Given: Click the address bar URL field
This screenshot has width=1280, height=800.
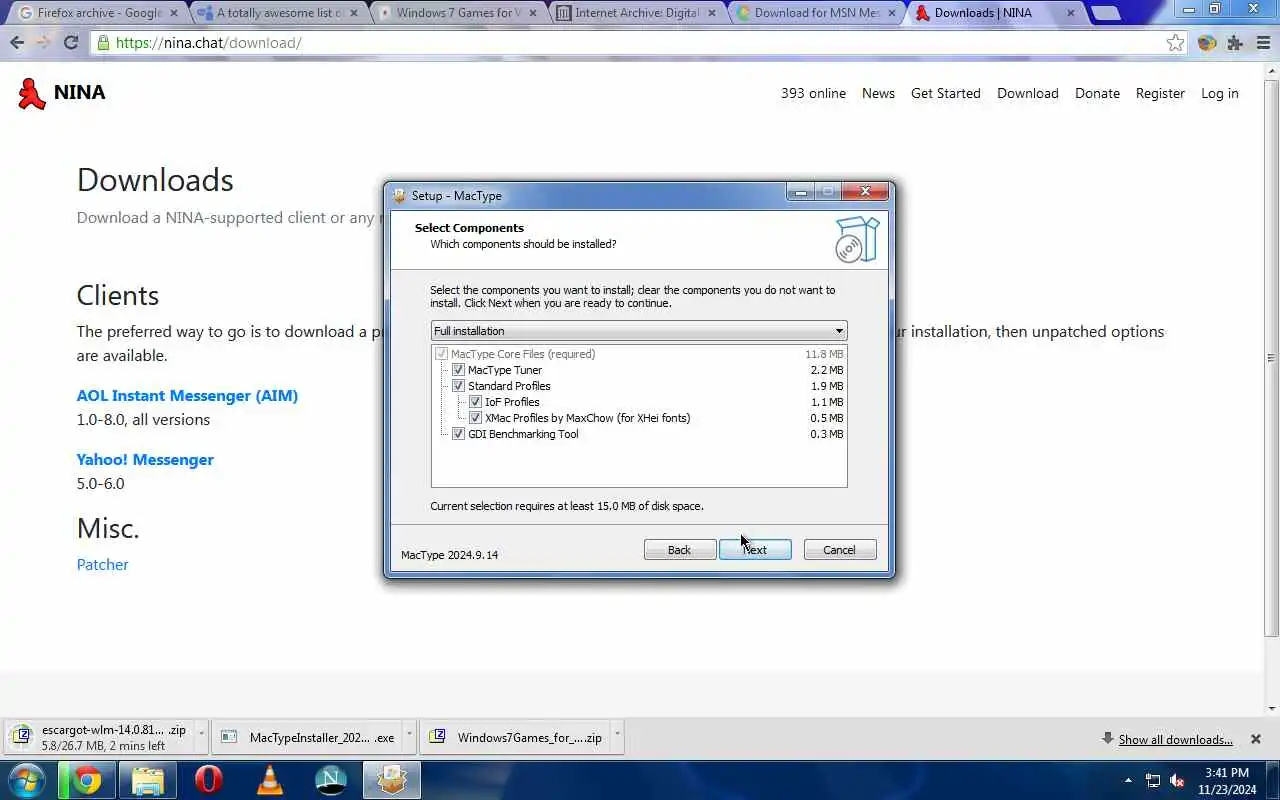Looking at the screenshot, I should click(628, 43).
